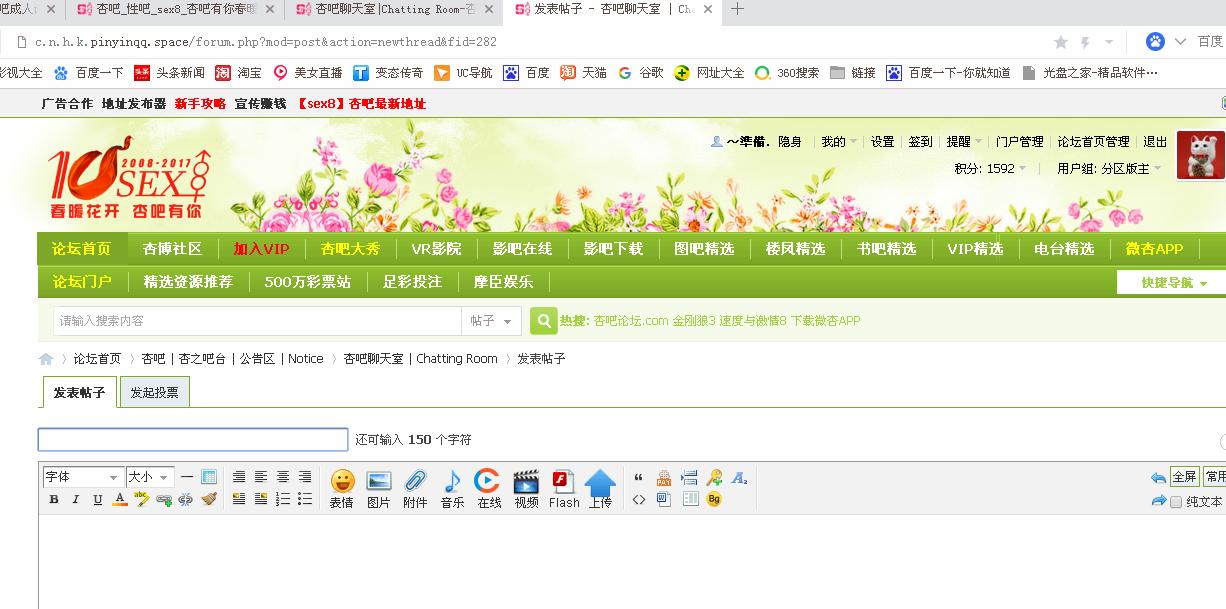Apply underline formatting
This screenshot has width=1226, height=609.
(x=97, y=499)
